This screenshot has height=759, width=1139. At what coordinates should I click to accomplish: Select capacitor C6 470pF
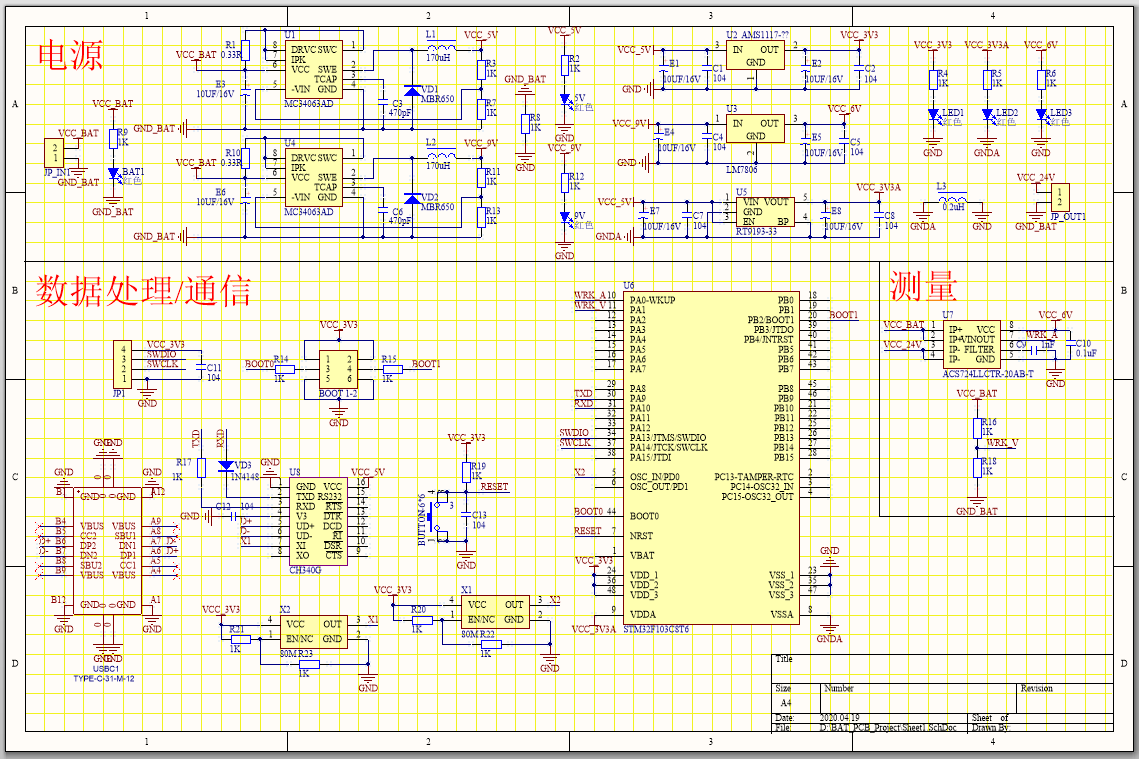382,208
